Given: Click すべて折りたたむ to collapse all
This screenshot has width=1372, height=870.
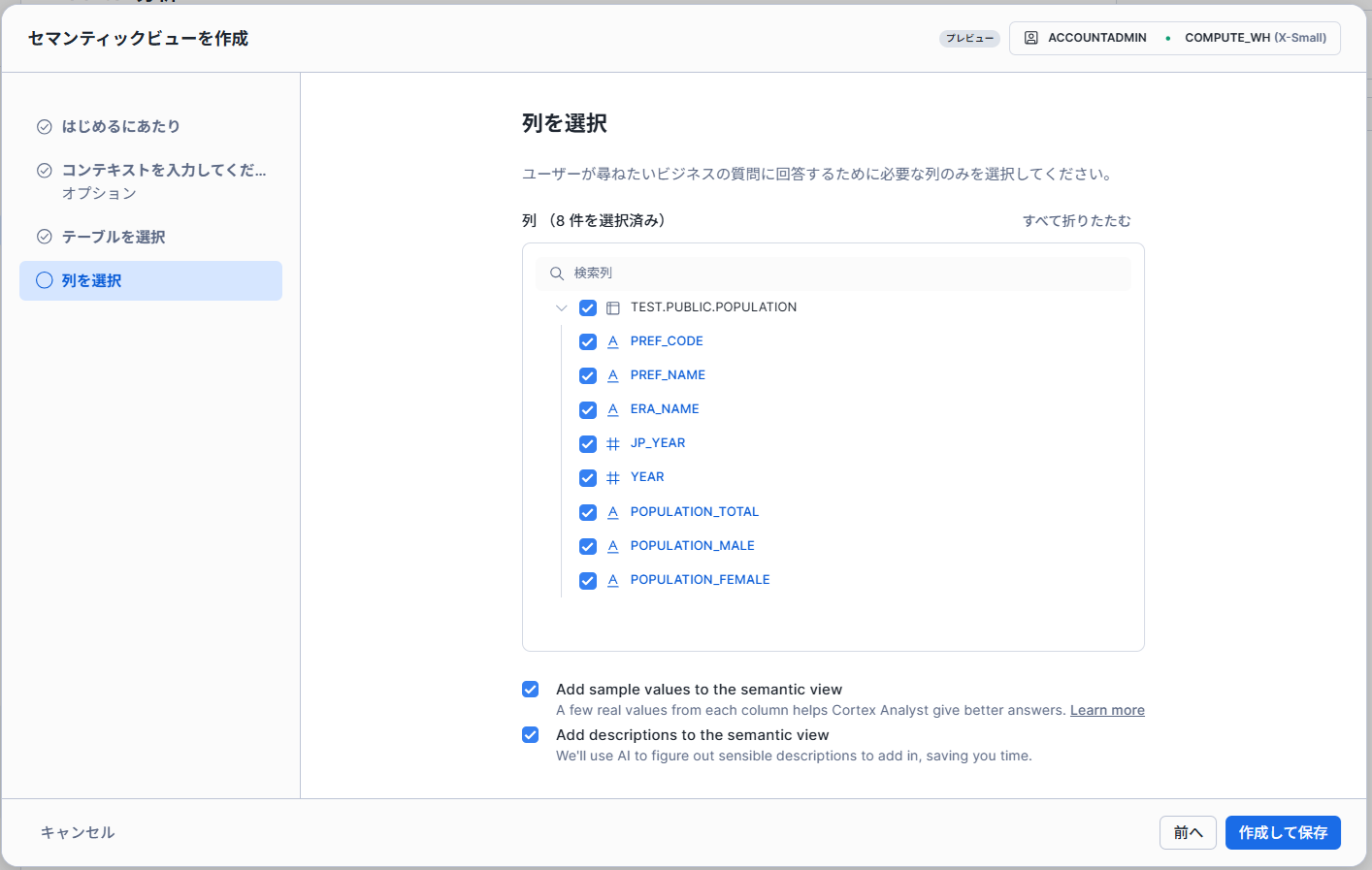Looking at the screenshot, I should 1077,221.
